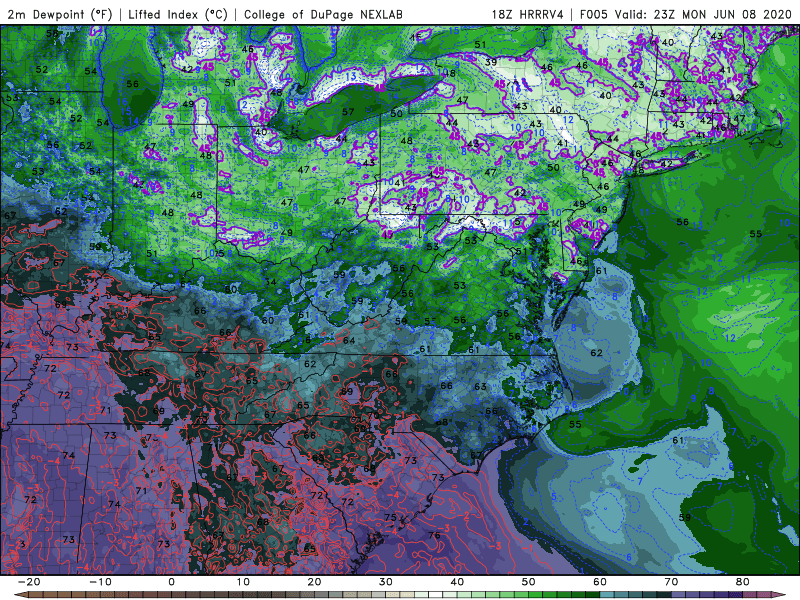The height and width of the screenshot is (600, 800).
Task: Click the "10" color bar scale label
Action: click(243, 582)
